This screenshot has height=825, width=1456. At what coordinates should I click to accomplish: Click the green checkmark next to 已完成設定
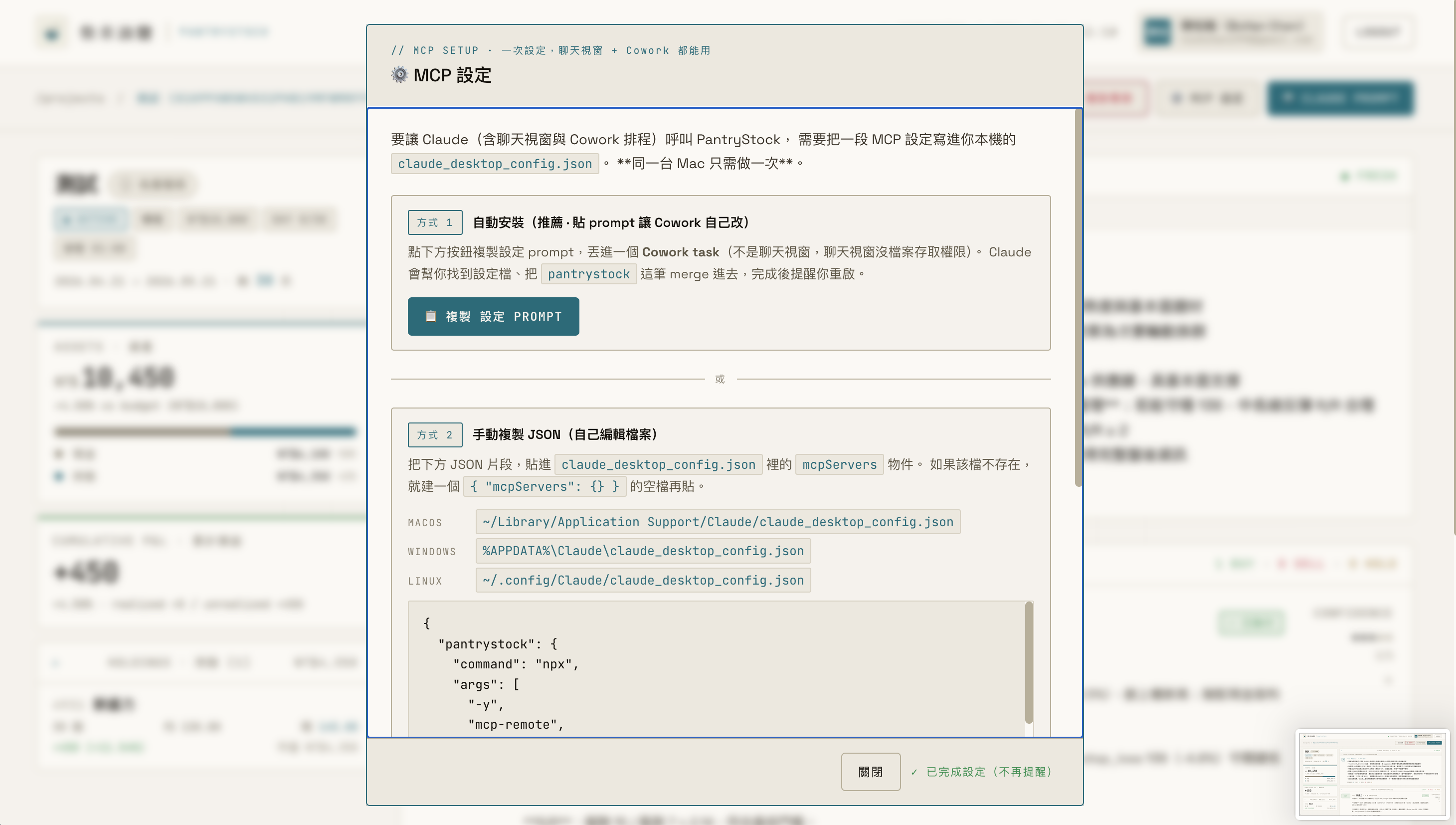point(914,772)
